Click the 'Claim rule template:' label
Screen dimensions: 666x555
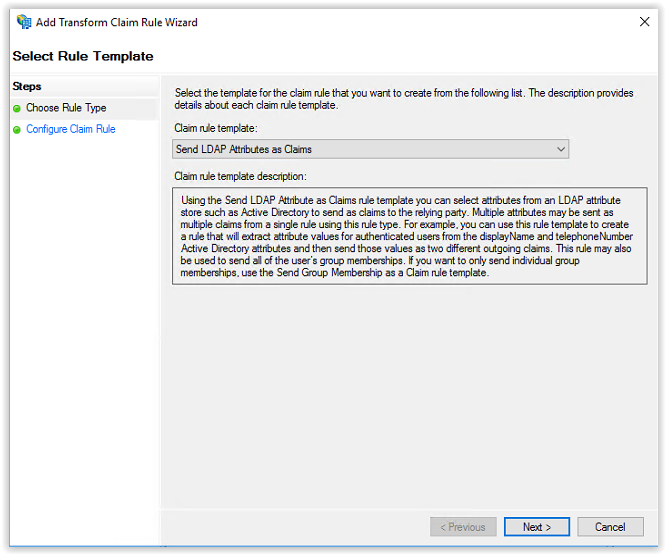click(x=216, y=128)
